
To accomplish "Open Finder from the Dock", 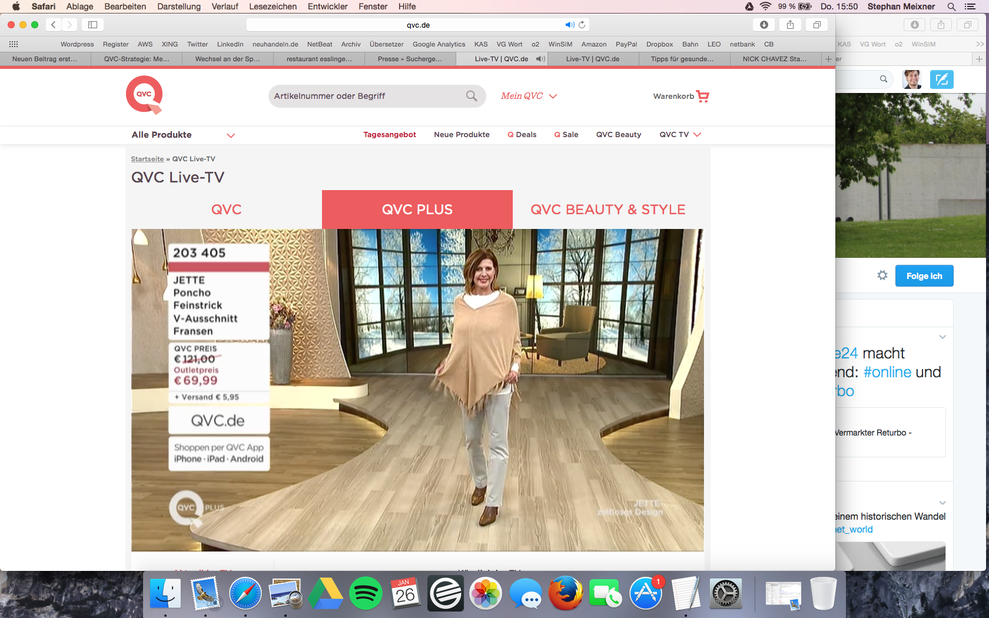I will (x=165, y=593).
